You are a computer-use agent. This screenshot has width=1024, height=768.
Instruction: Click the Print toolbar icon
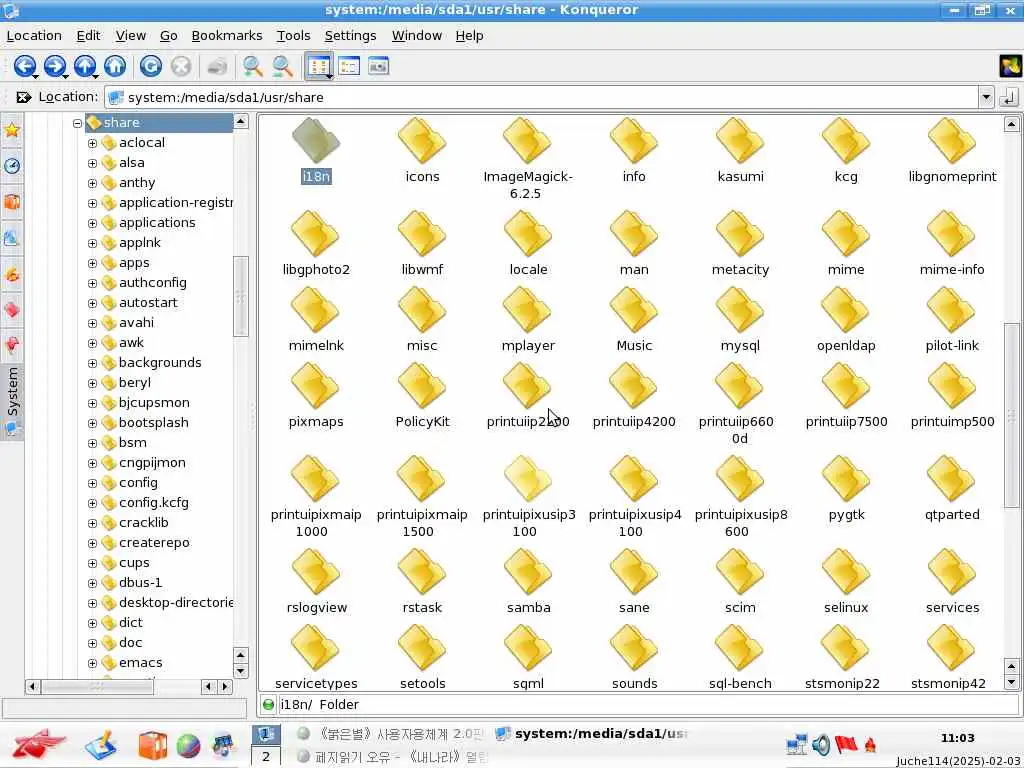pyautogui.click(x=217, y=66)
